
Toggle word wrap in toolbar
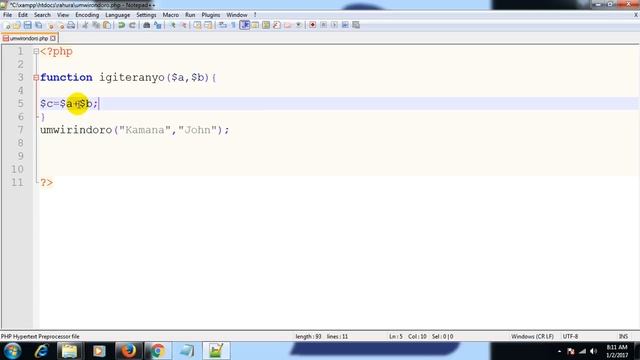tap(222, 25)
